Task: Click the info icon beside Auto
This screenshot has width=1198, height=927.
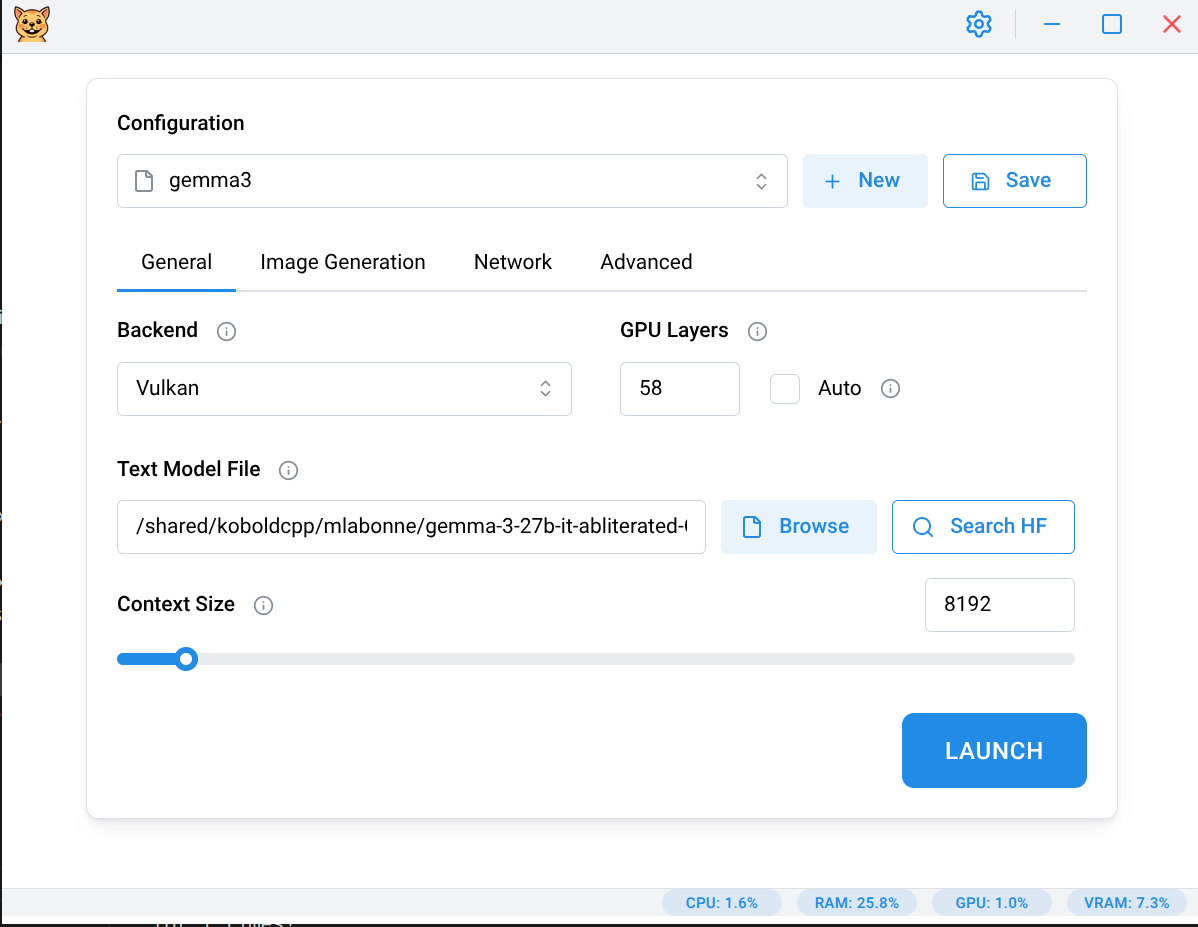Action: 890,389
